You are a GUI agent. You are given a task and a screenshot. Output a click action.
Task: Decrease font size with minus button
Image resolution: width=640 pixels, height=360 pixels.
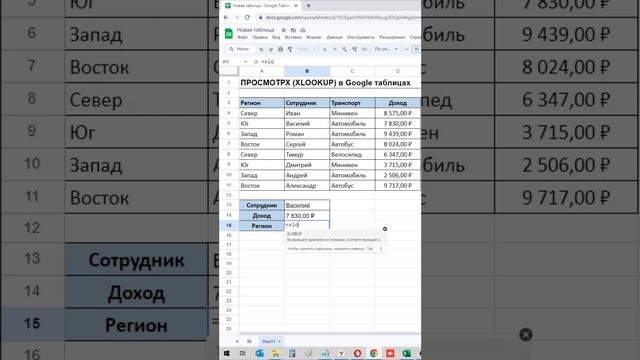(x=407, y=49)
